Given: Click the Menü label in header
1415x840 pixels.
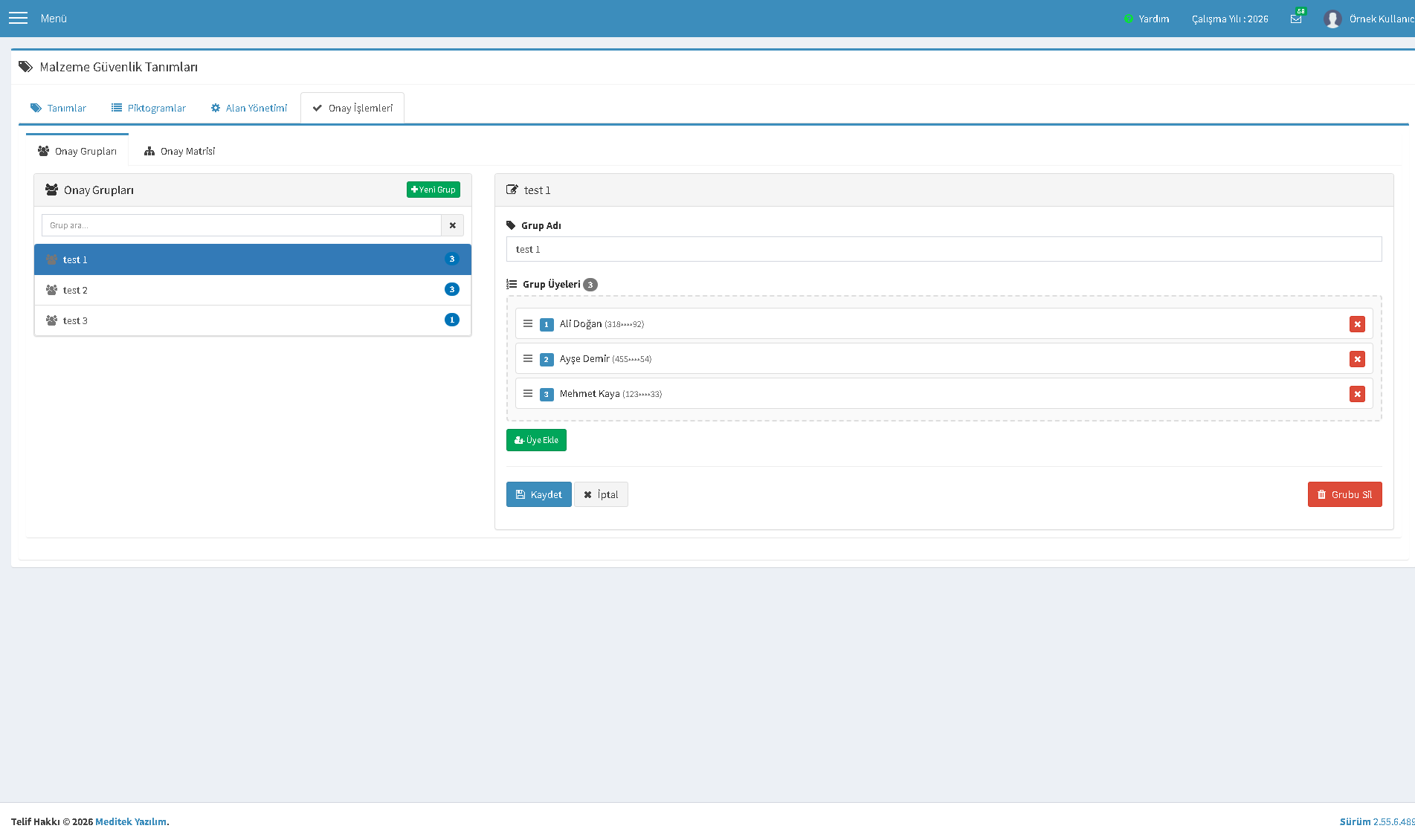Looking at the screenshot, I should [54, 19].
